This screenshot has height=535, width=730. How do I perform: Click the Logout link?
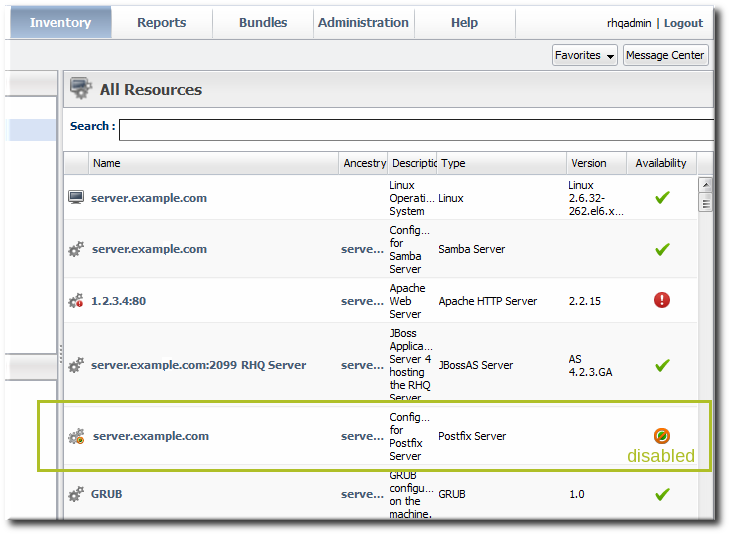pos(683,23)
